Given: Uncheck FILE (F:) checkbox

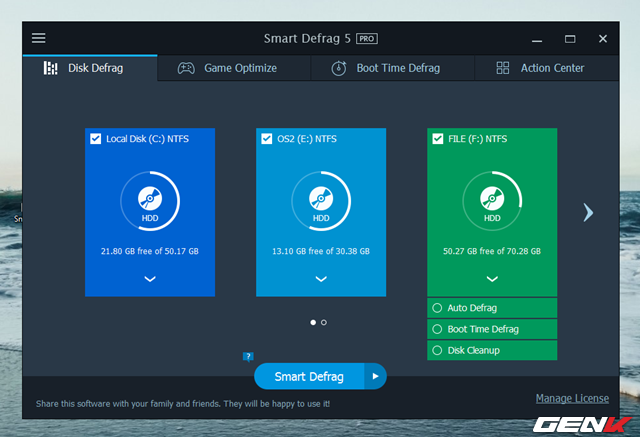Looking at the screenshot, I should [x=438, y=139].
